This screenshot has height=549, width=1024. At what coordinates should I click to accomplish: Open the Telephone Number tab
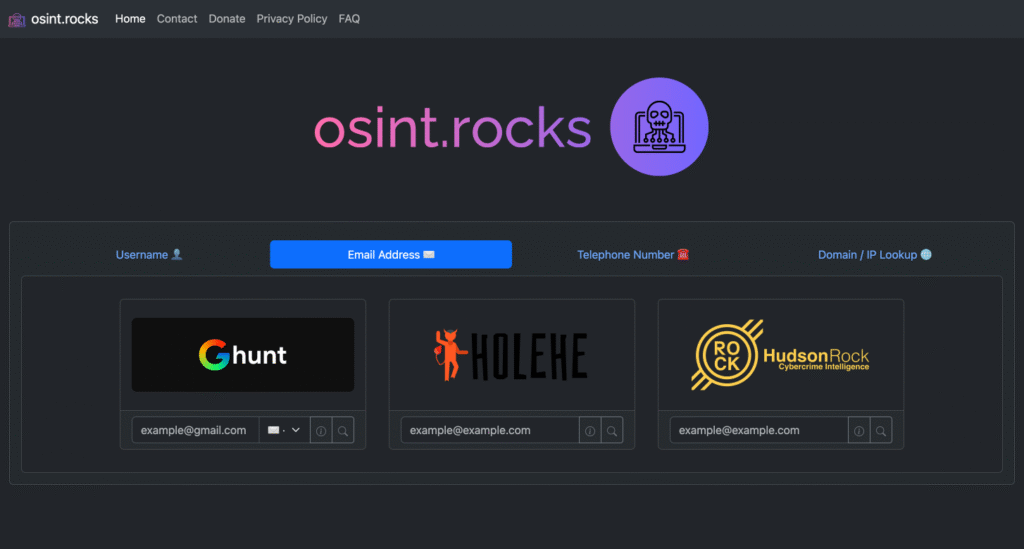[x=633, y=255]
